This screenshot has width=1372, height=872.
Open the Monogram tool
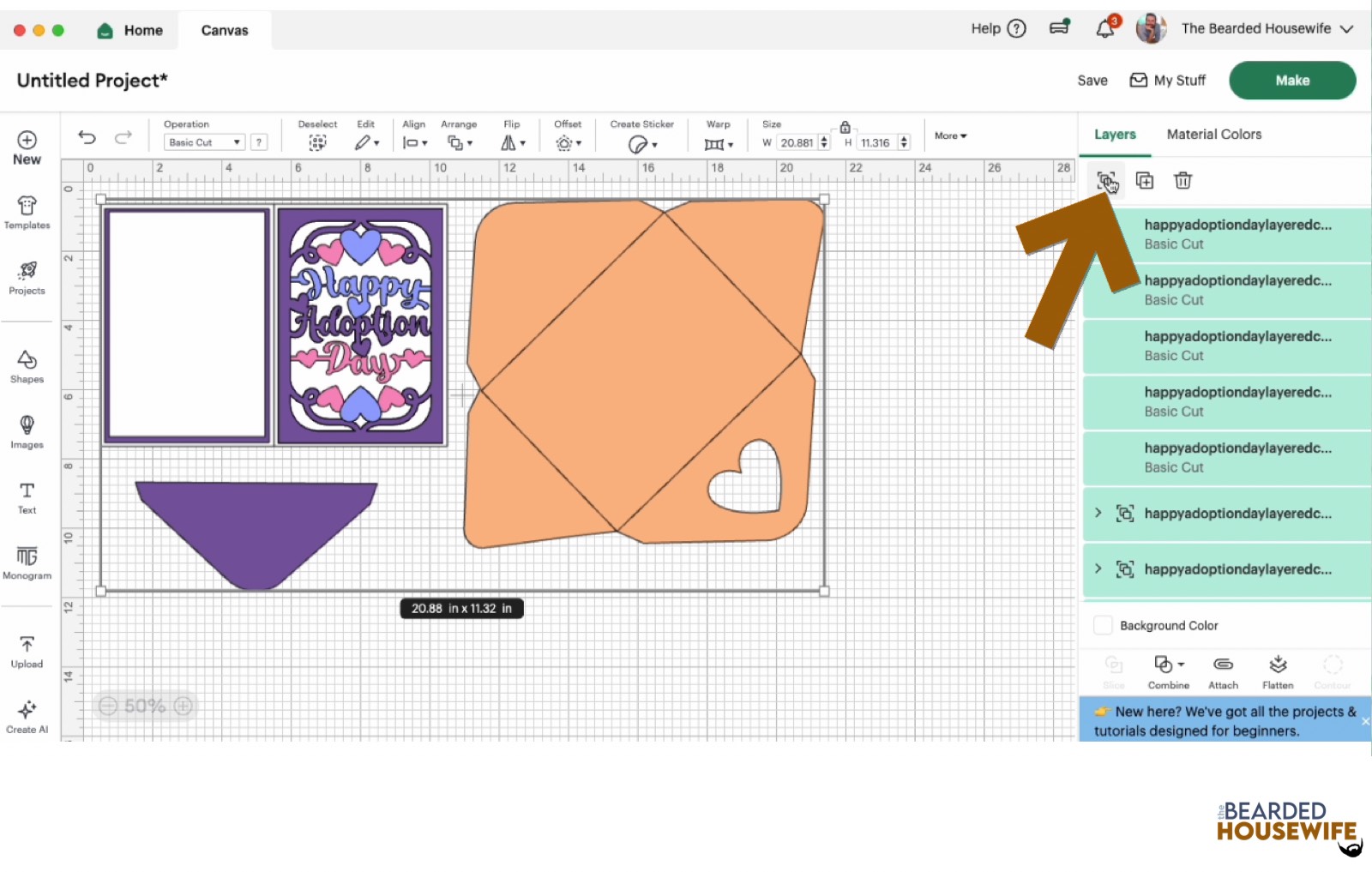pyautogui.click(x=27, y=562)
